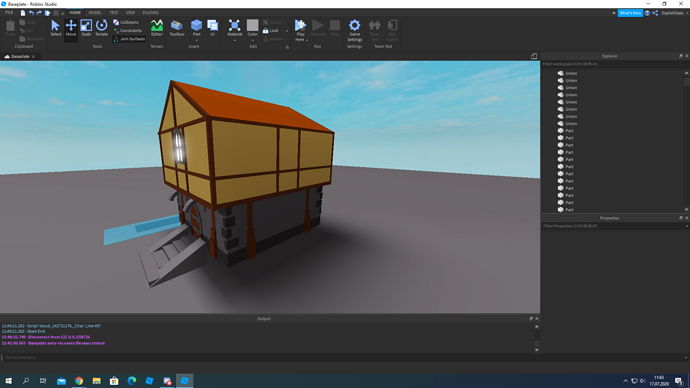
Task: Open the FILE menu
Action: pos(9,13)
